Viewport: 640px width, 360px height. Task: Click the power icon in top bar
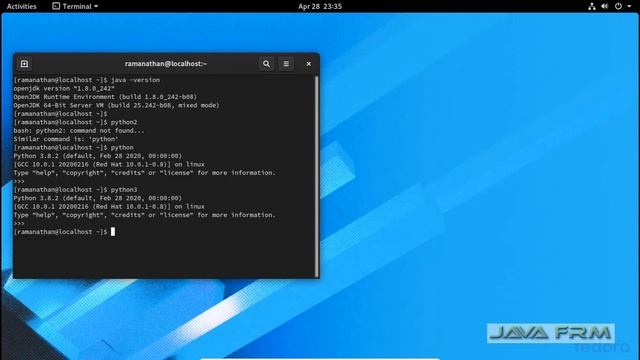pyautogui.click(x=619, y=6)
